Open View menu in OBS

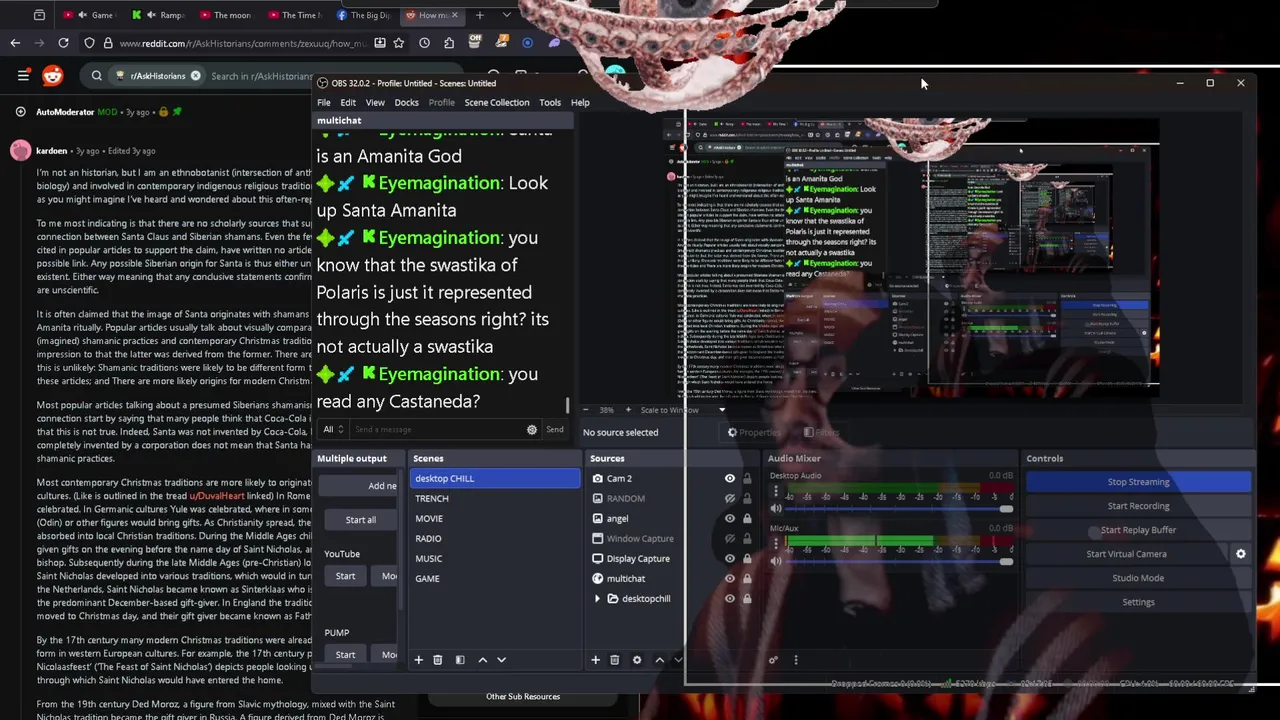tap(375, 102)
